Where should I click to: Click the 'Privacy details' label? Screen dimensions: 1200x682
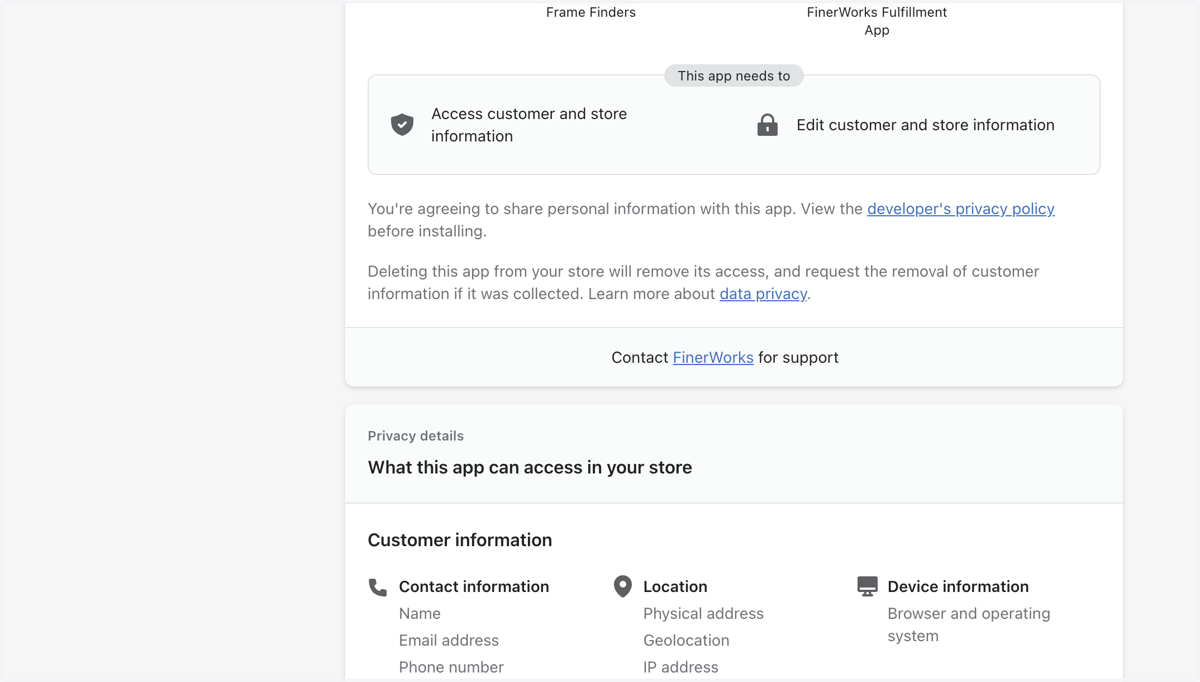point(416,436)
